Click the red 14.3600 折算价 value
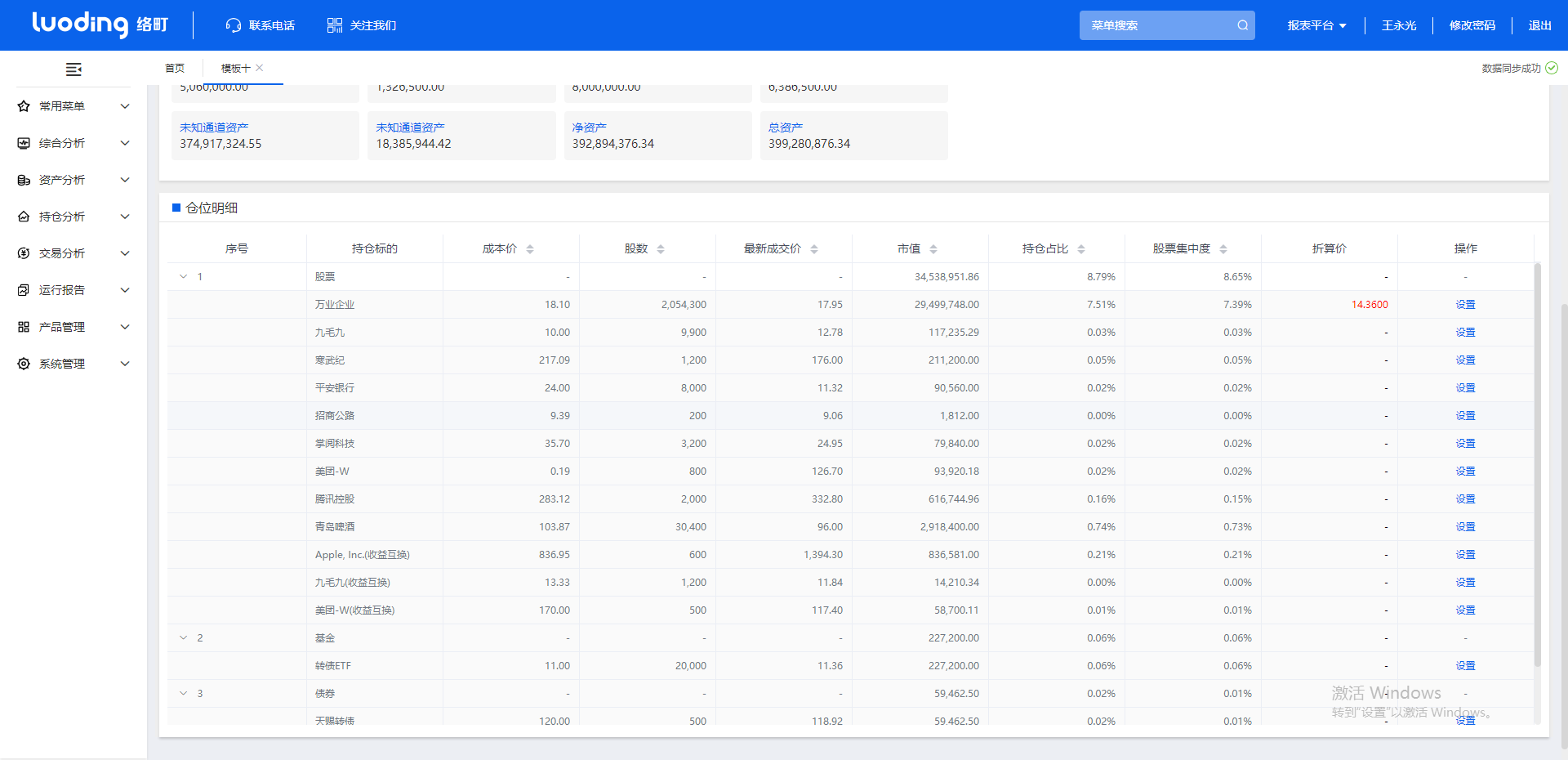Image resolution: width=1568 pixels, height=760 pixels. 1370,304
